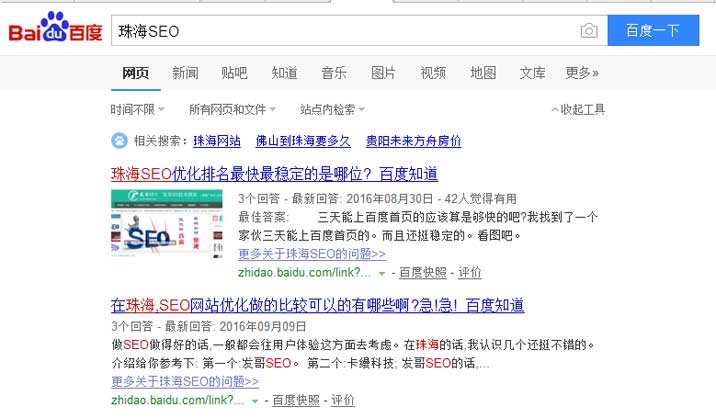Open the 视频 tab
This screenshot has height=418, width=716.
(x=433, y=73)
